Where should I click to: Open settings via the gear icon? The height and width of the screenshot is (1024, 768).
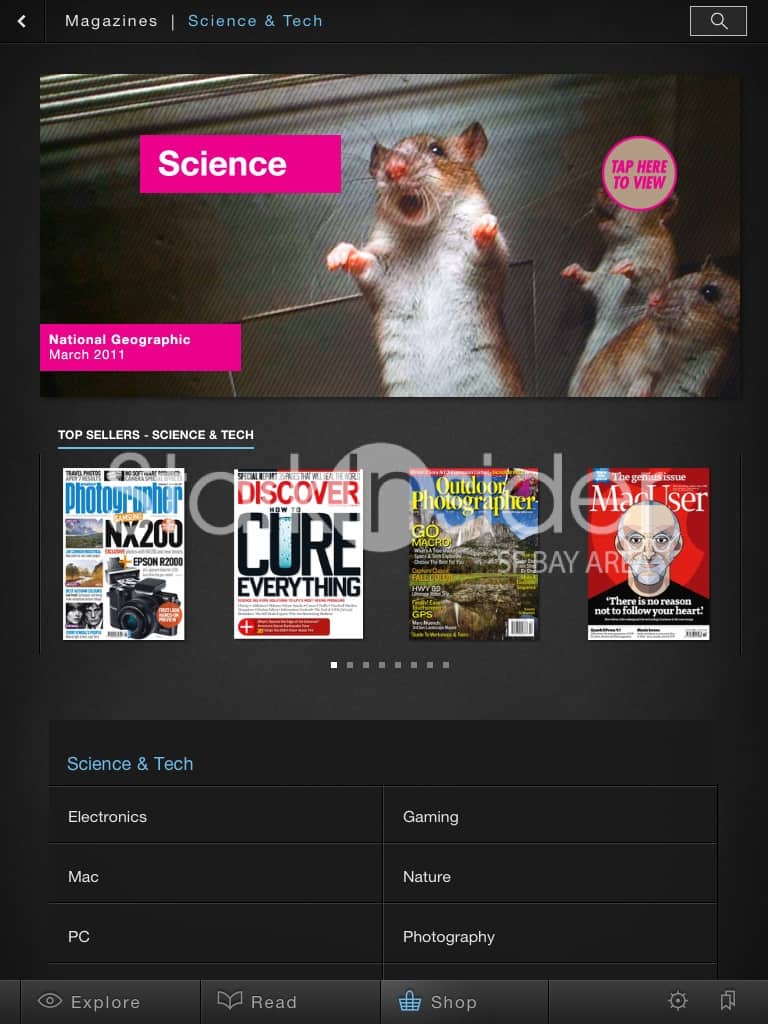[x=678, y=1000]
